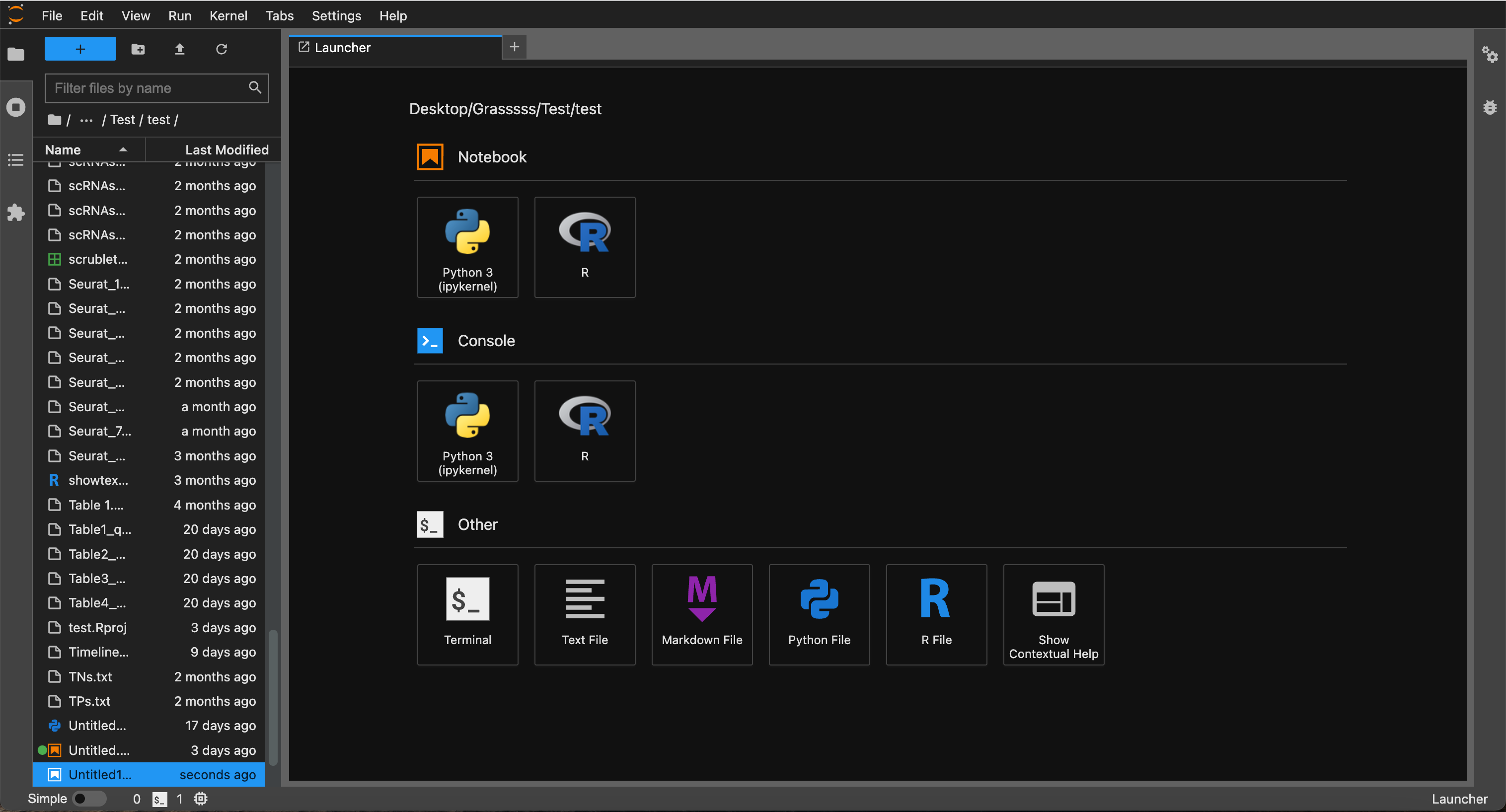Create a new R File
1506x812 pixels.
coord(936,614)
